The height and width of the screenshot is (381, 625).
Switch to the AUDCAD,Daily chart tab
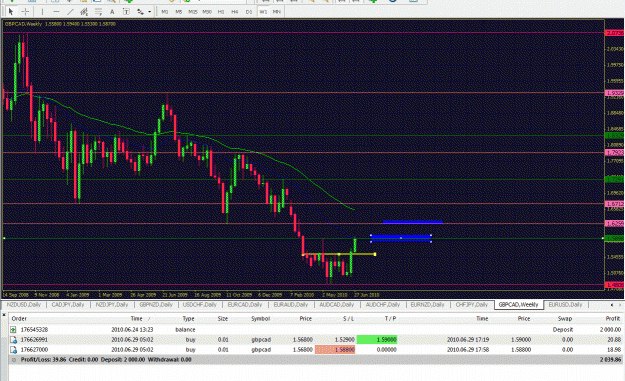(x=337, y=304)
